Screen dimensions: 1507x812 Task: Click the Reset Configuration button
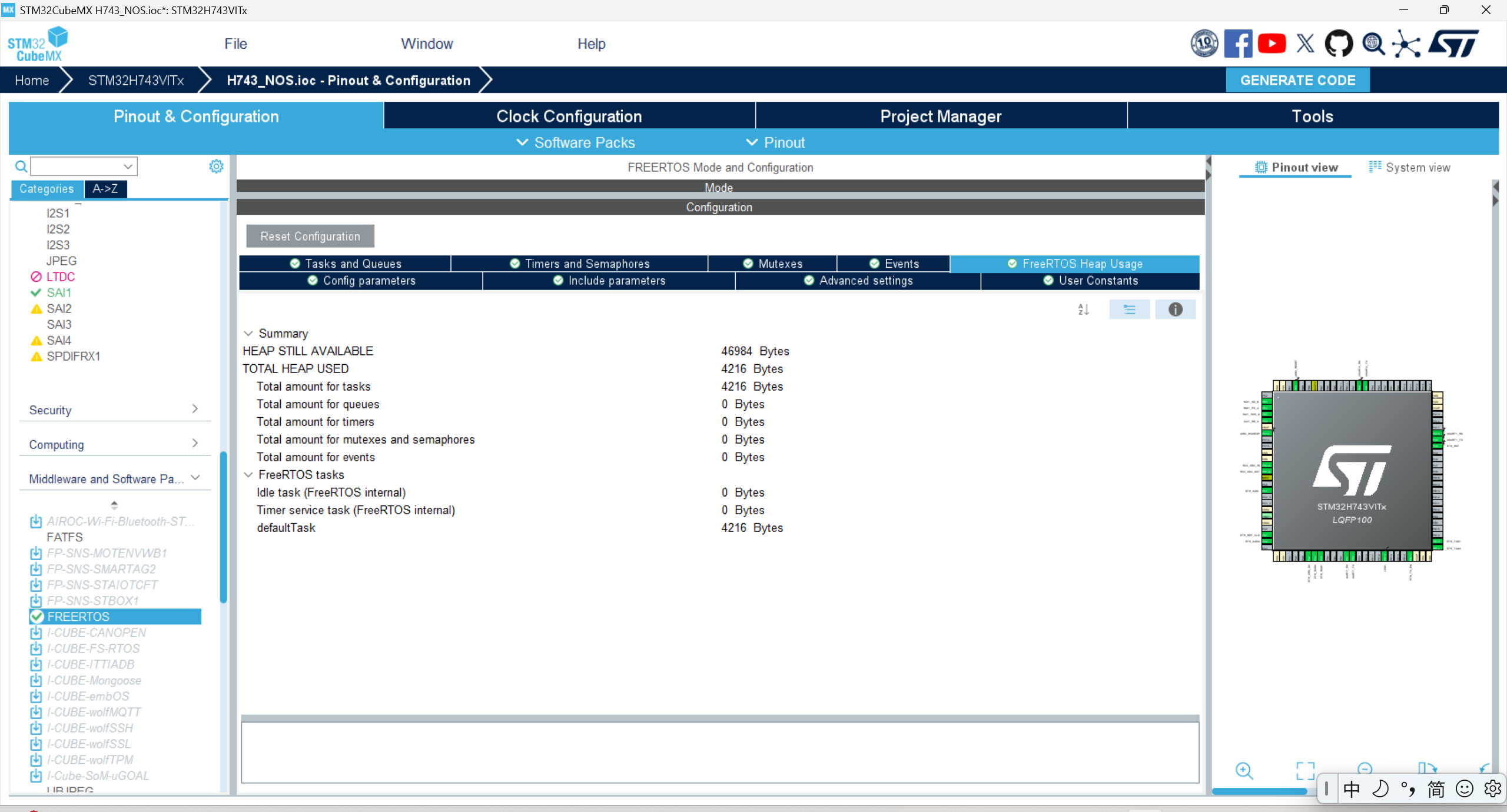click(310, 237)
